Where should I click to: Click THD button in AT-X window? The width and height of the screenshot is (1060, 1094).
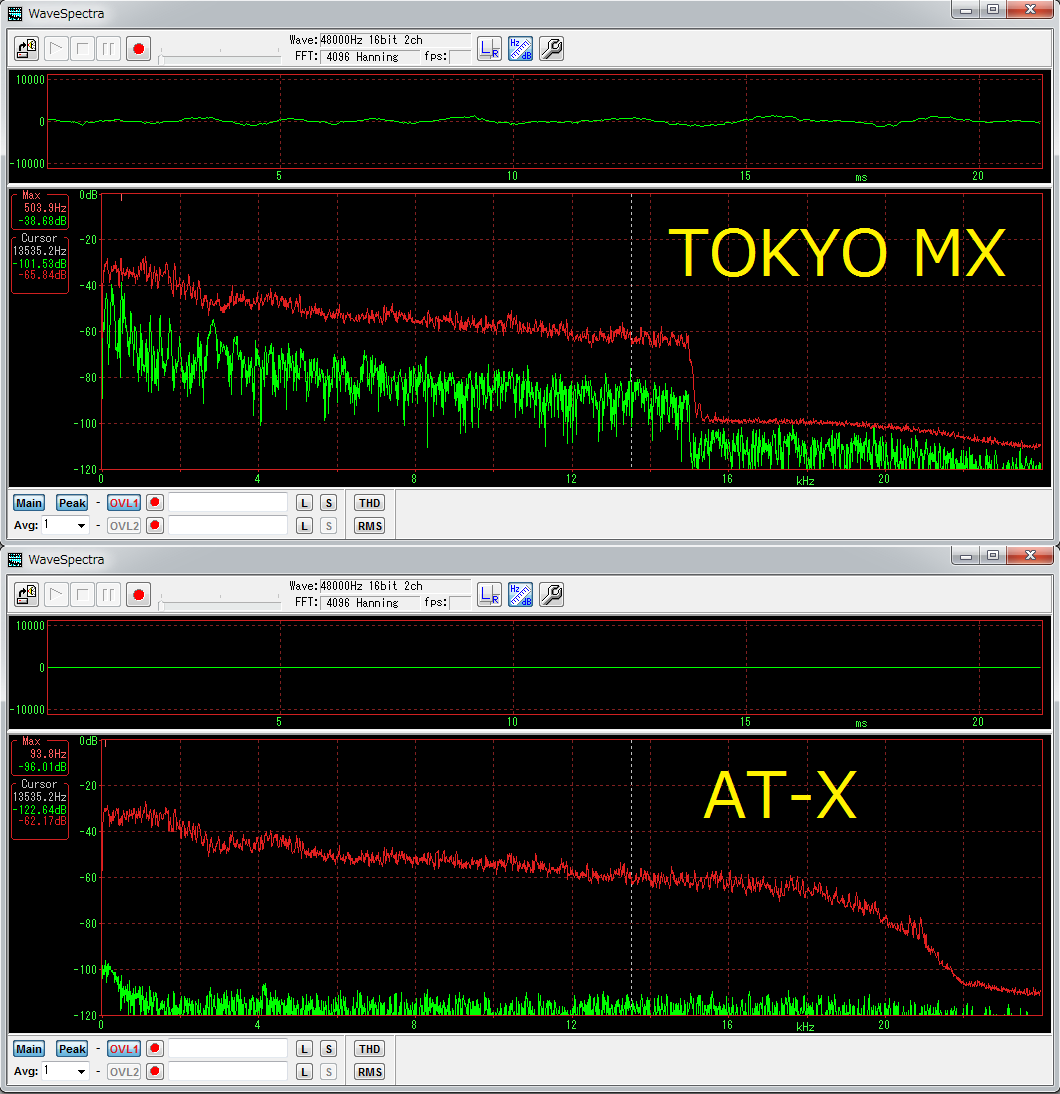click(x=370, y=1049)
